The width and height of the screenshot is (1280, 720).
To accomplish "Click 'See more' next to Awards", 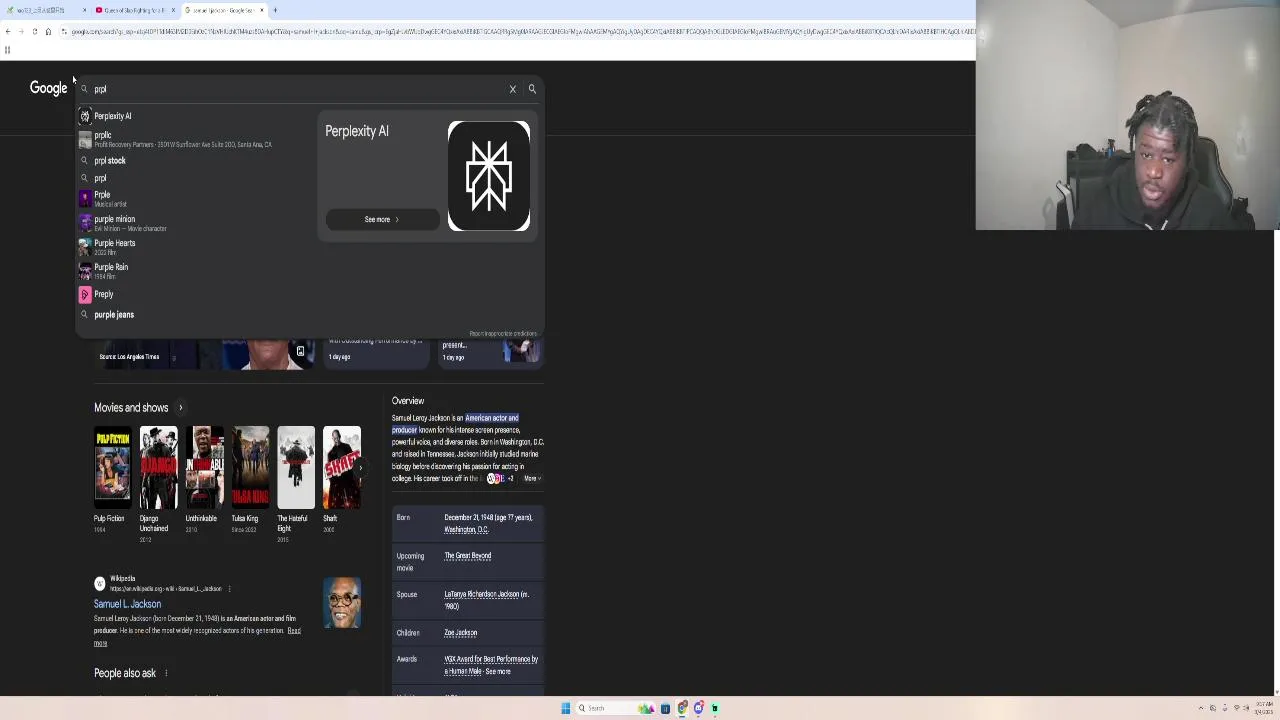I will [x=498, y=671].
